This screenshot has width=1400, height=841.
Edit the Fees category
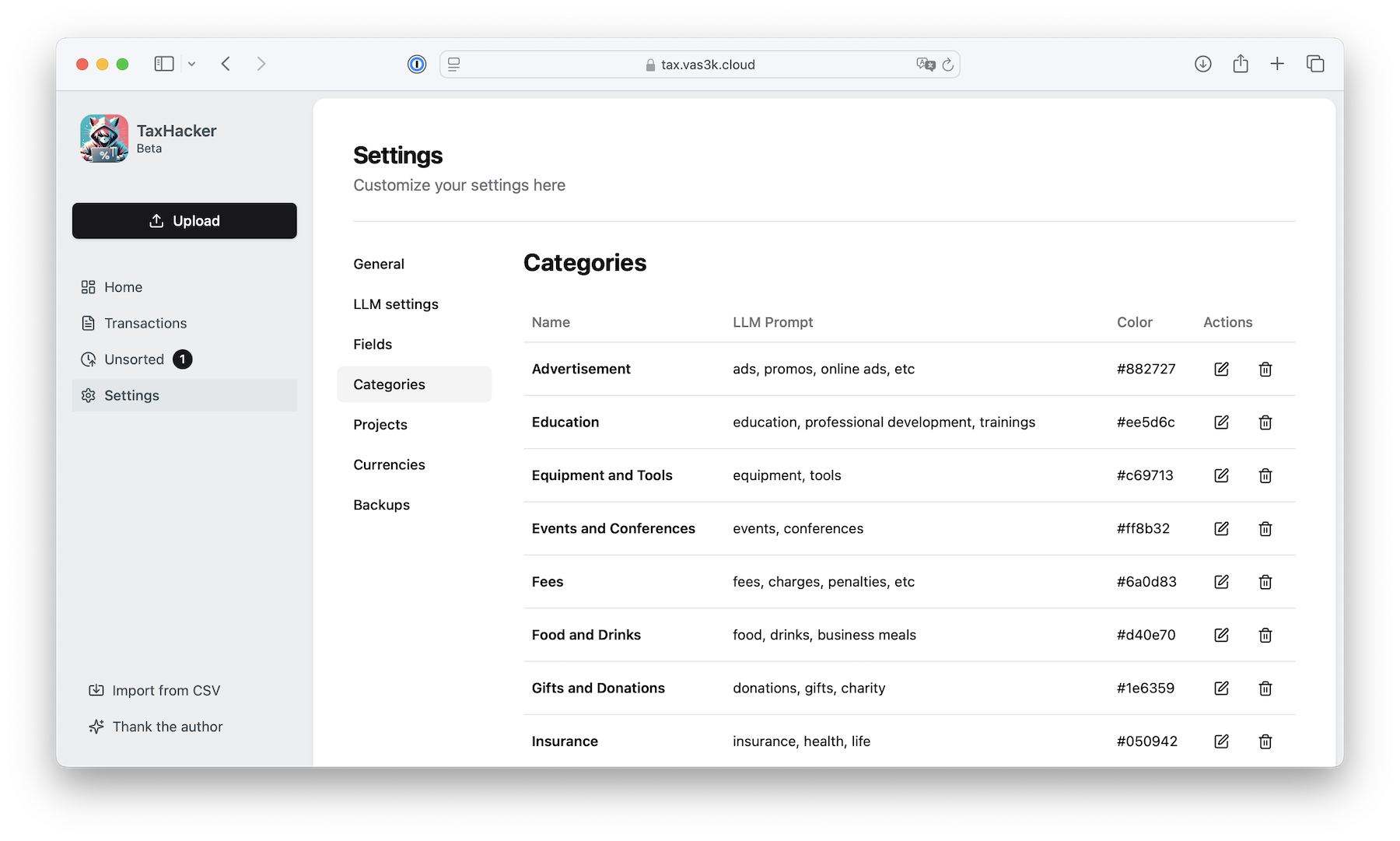1221,582
